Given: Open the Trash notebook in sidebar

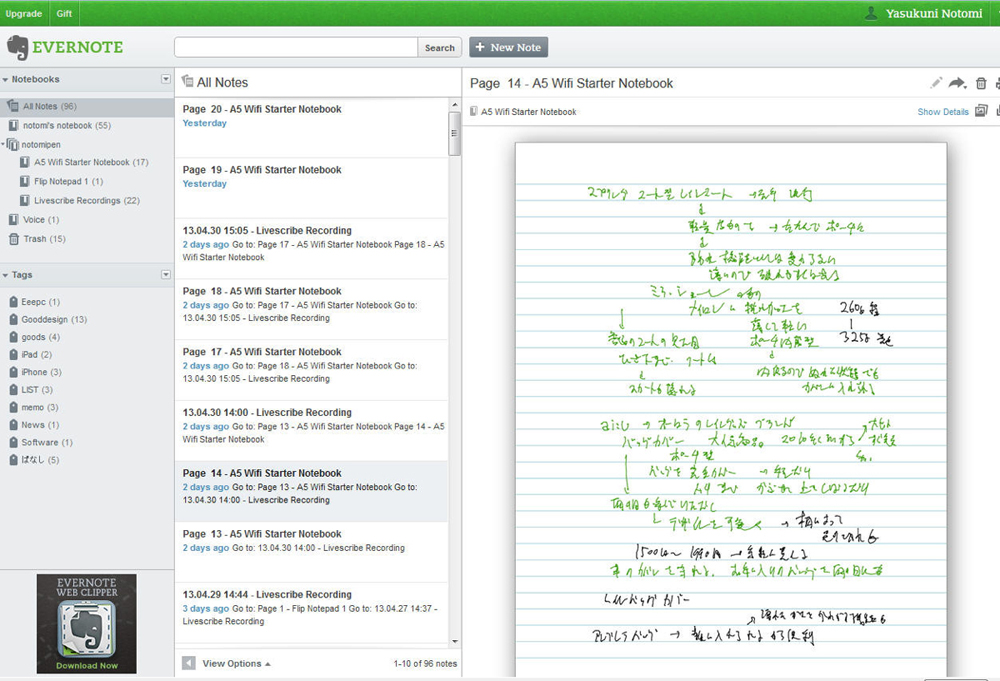Looking at the screenshot, I should click(35, 239).
